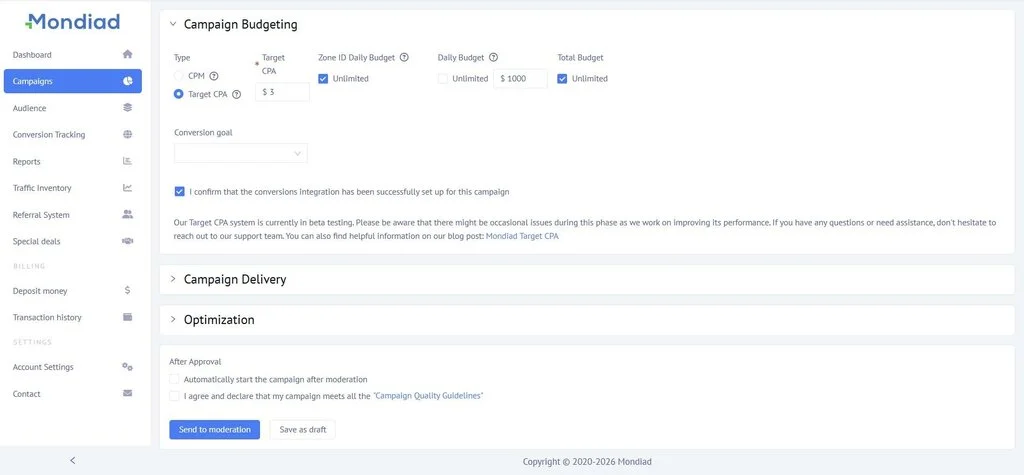Select the CPM radio button
Image resolution: width=1024 pixels, height=475 pixels.
[178, 76]
